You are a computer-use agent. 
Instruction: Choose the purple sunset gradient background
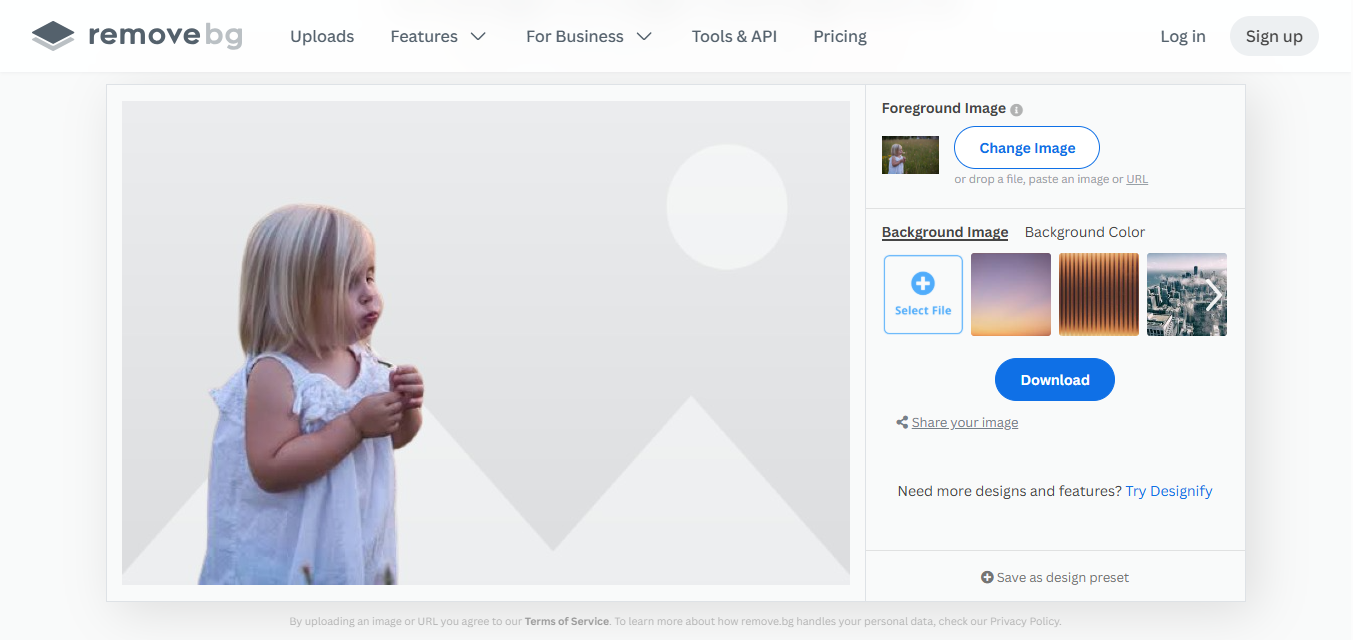click(x=1011, y=294)
